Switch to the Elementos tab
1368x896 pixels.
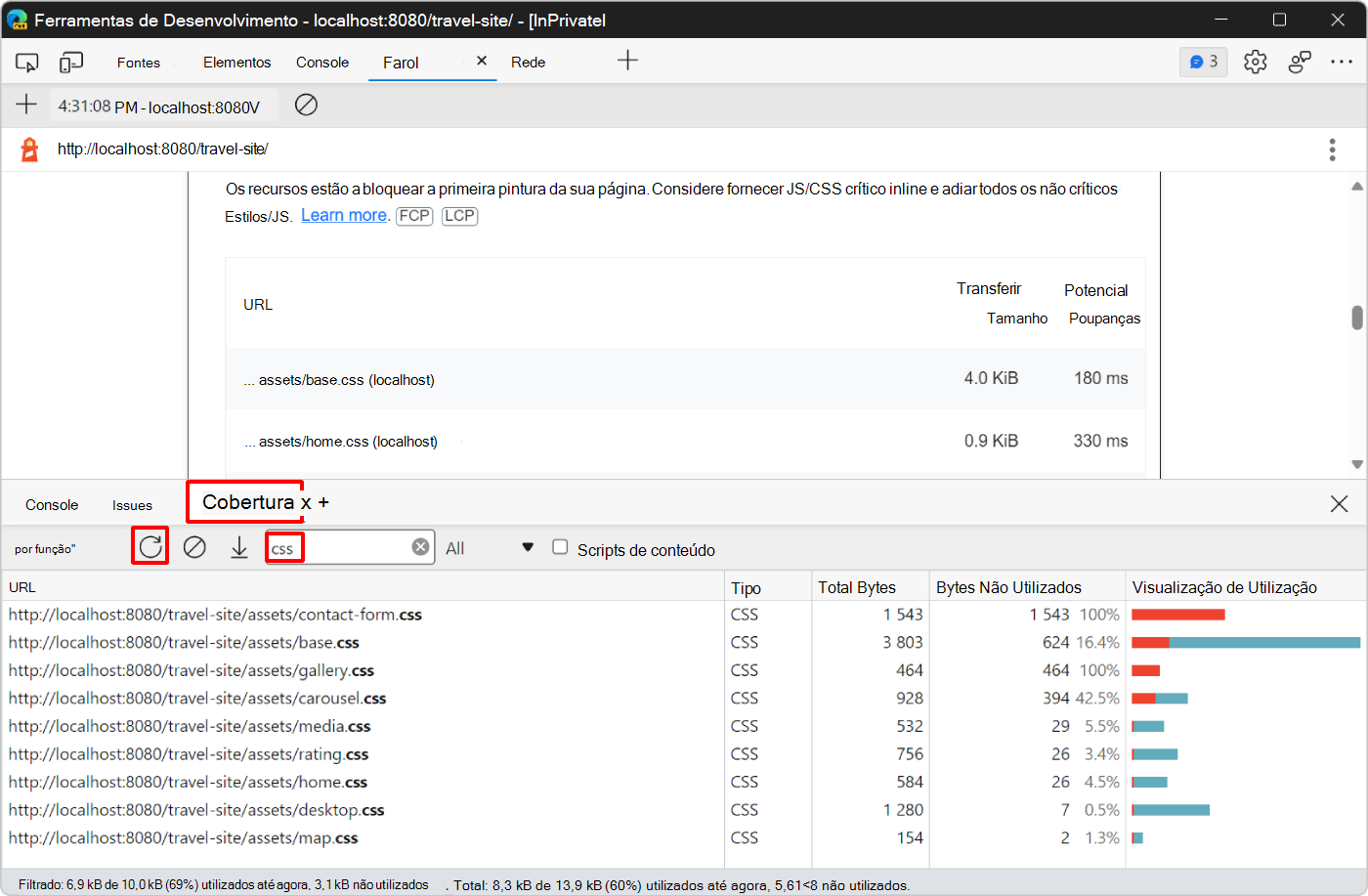[236, 63]
